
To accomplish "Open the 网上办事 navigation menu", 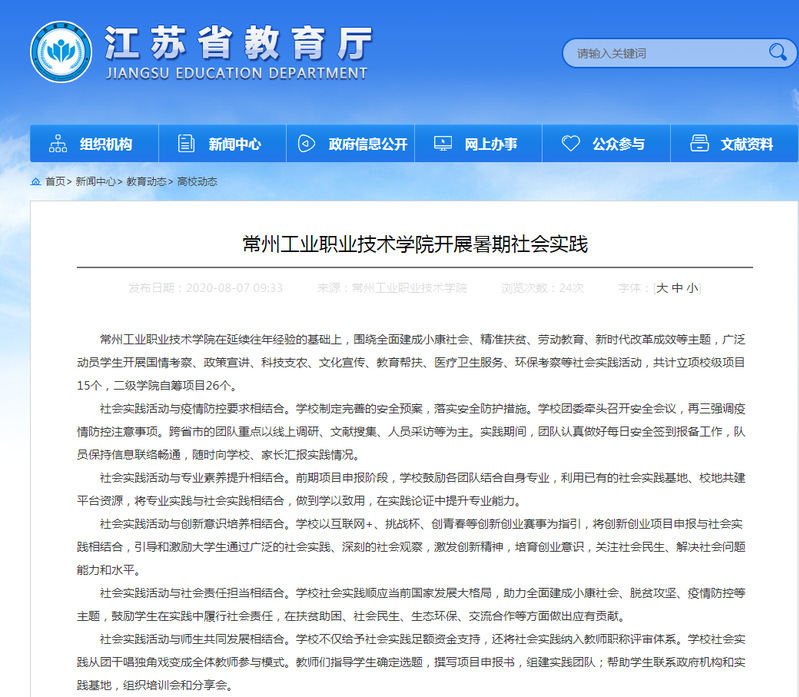I will (491, 144).
